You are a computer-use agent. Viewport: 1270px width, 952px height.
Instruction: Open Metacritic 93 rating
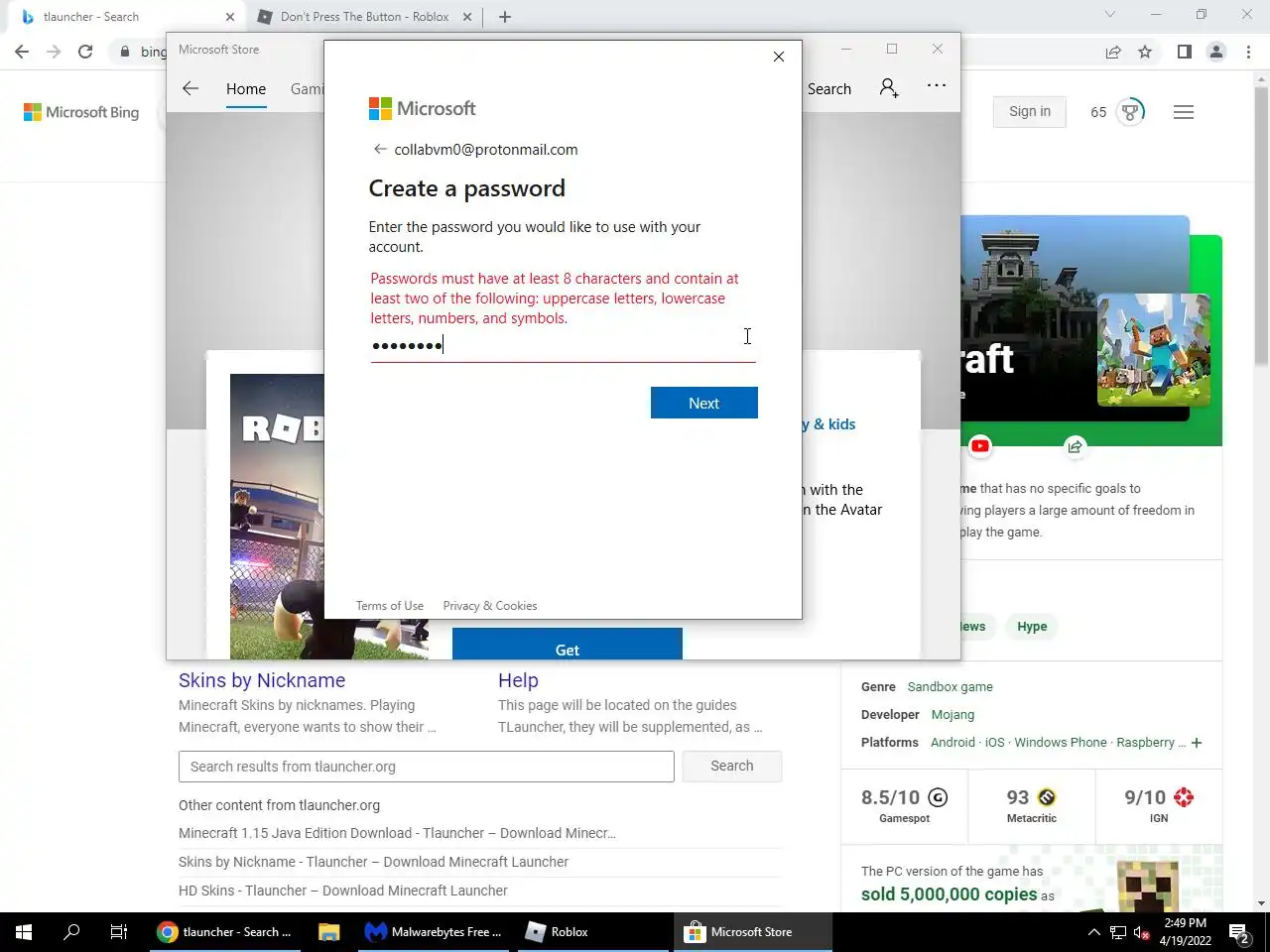[1032, 805]
